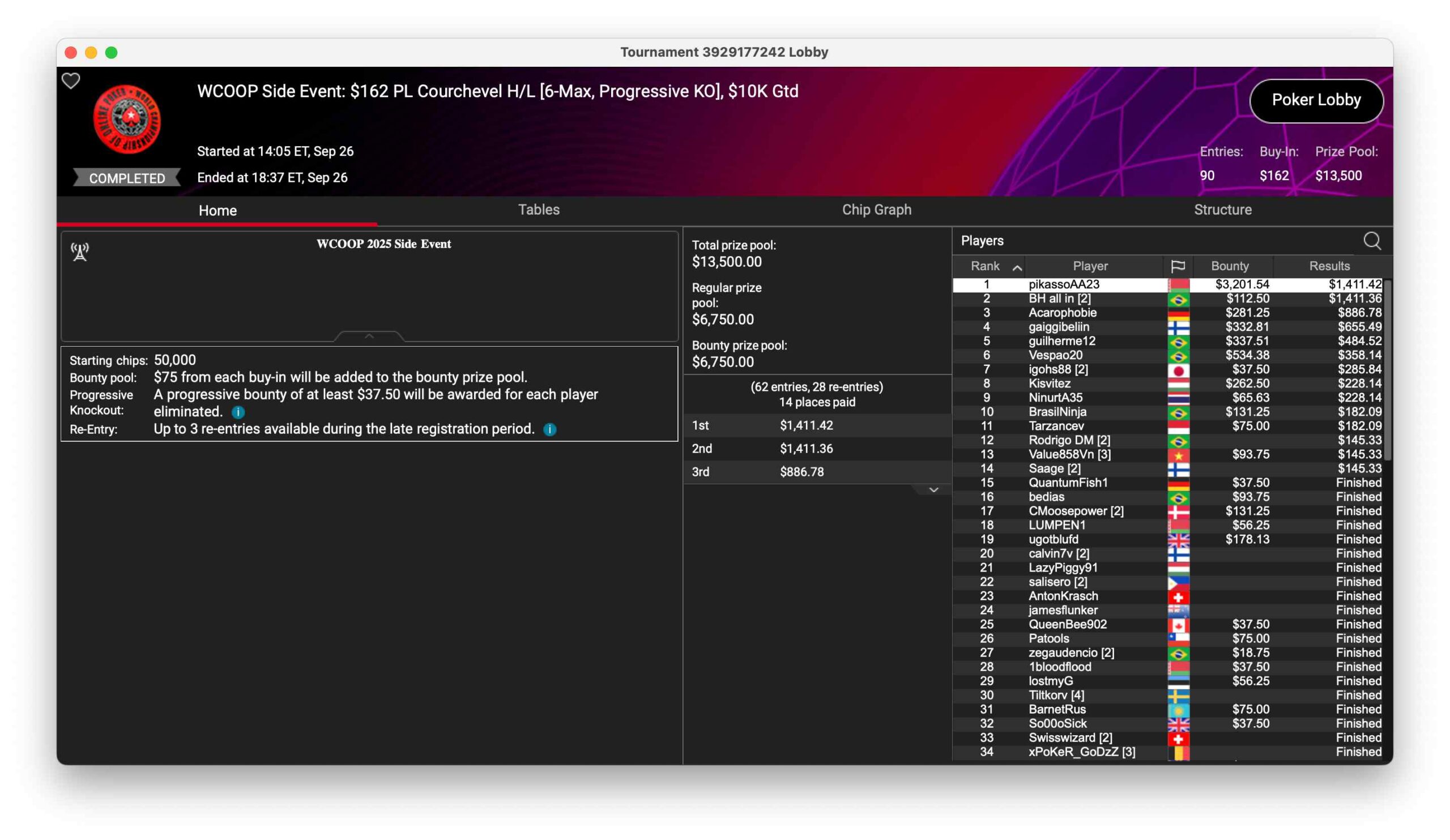Expand the full payouts list chevron

tap(933, 490)
